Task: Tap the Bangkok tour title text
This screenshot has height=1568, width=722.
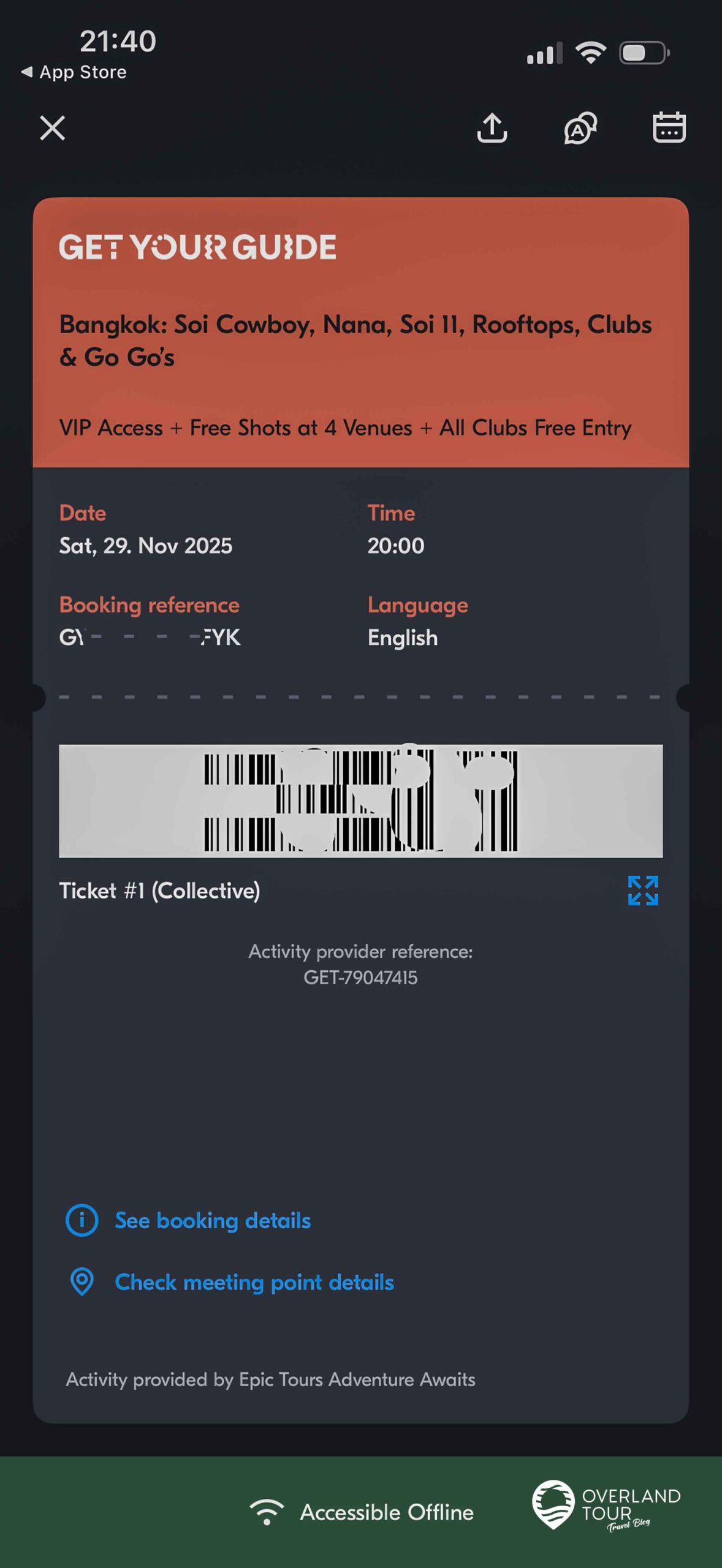Action: pos(355,341)
